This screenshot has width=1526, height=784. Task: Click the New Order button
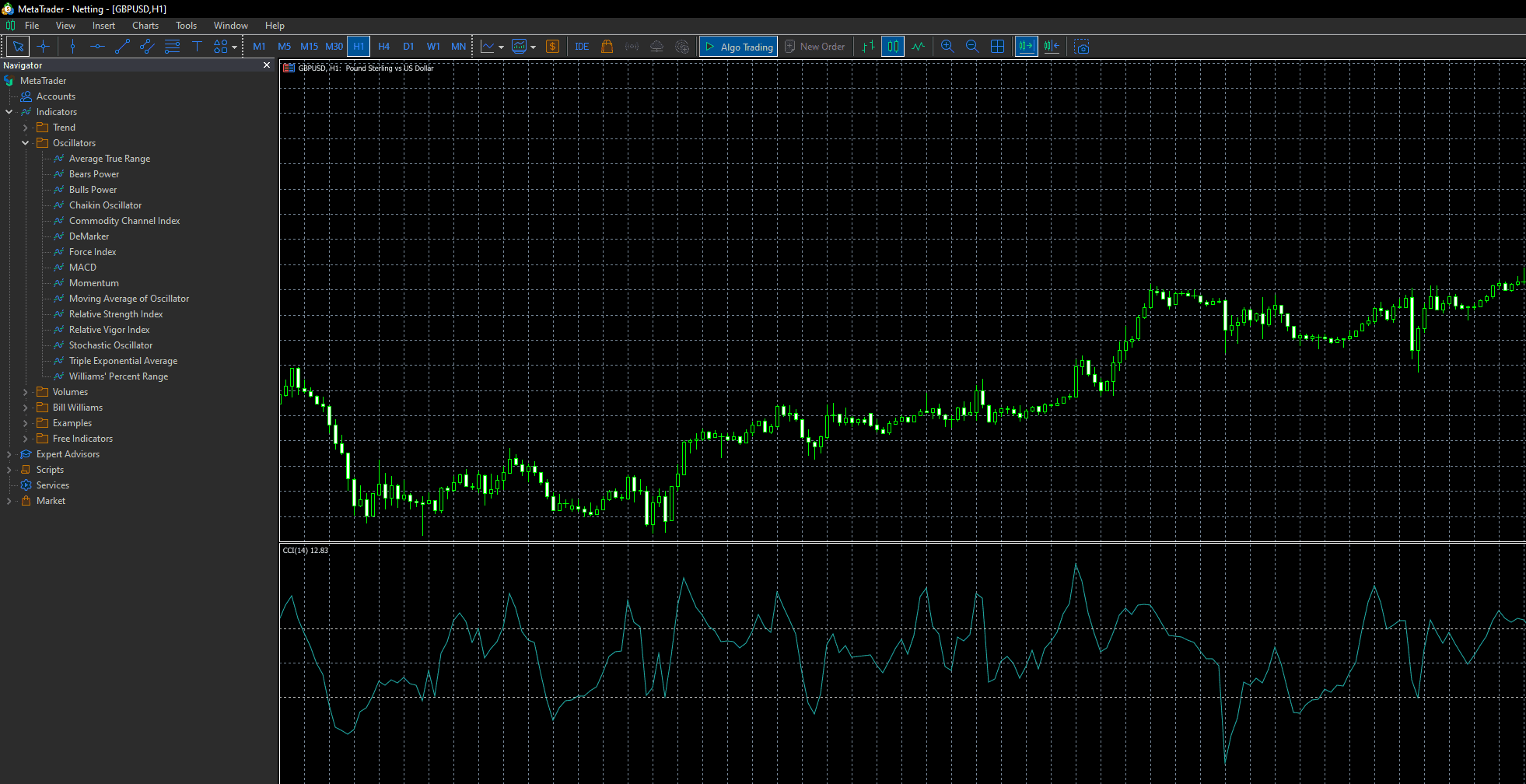tap(815, 46)
